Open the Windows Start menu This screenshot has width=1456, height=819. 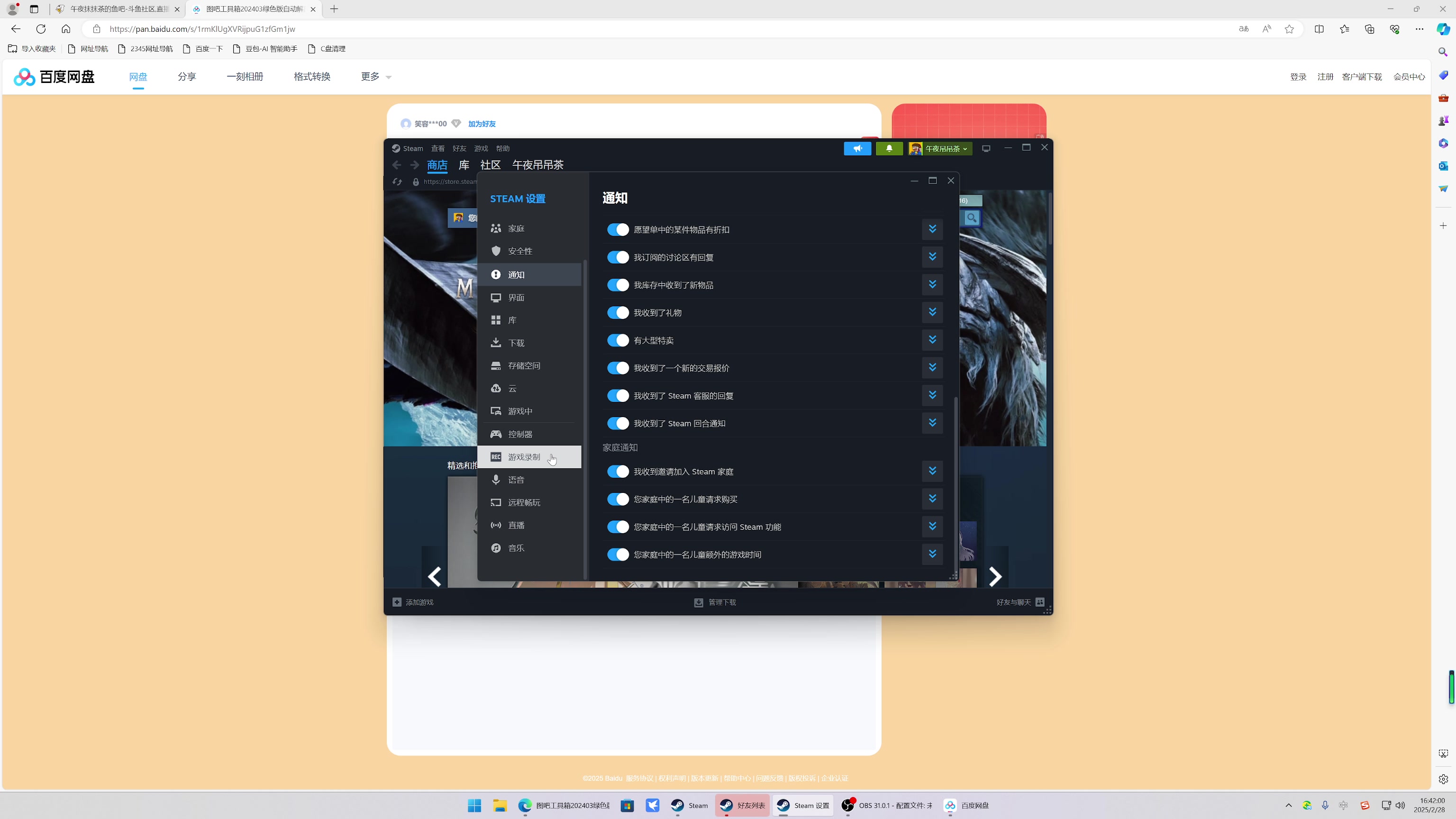[x=474, y=805]
